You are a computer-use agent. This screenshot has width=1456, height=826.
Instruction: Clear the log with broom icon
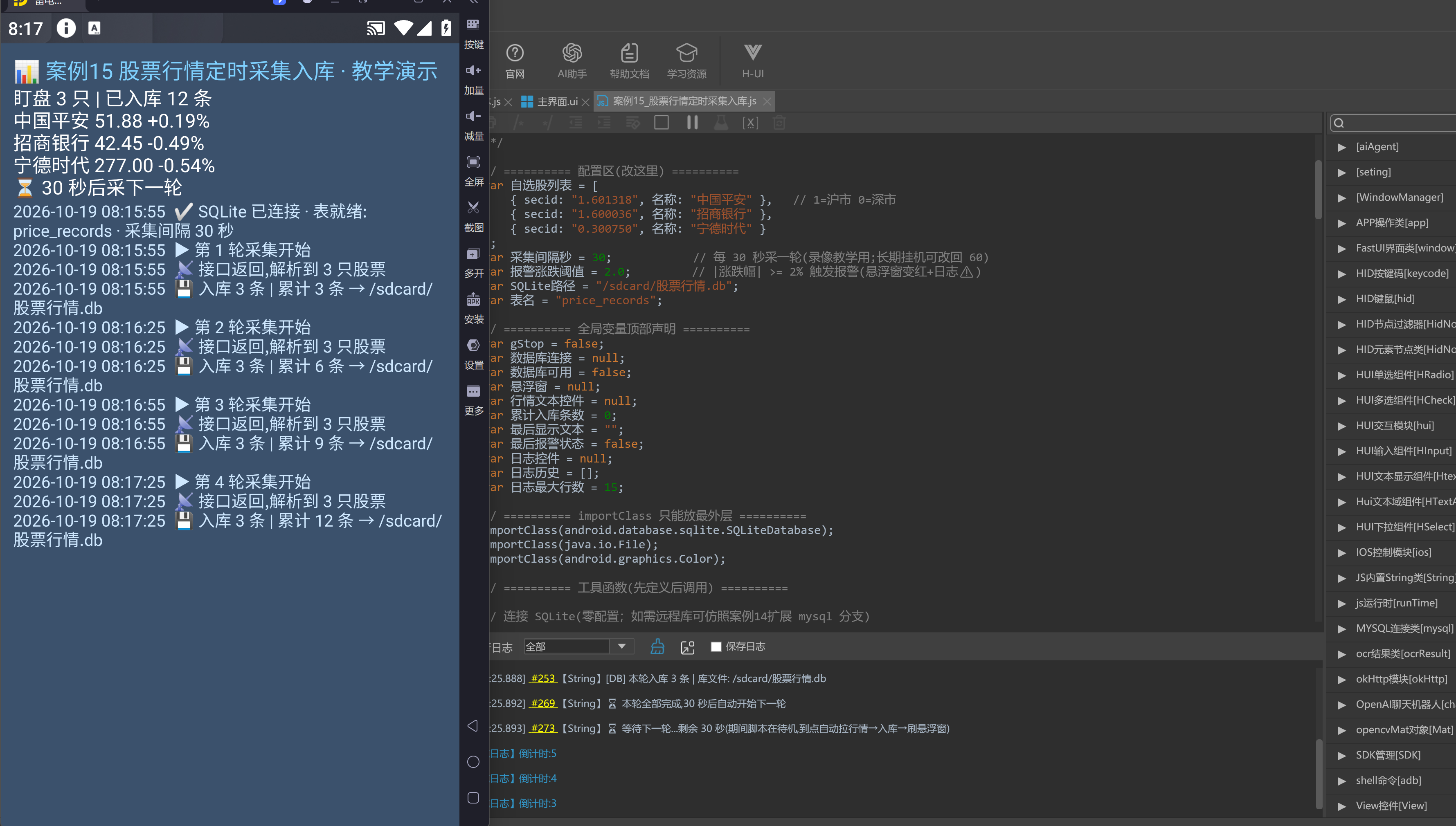coord(657,646)
